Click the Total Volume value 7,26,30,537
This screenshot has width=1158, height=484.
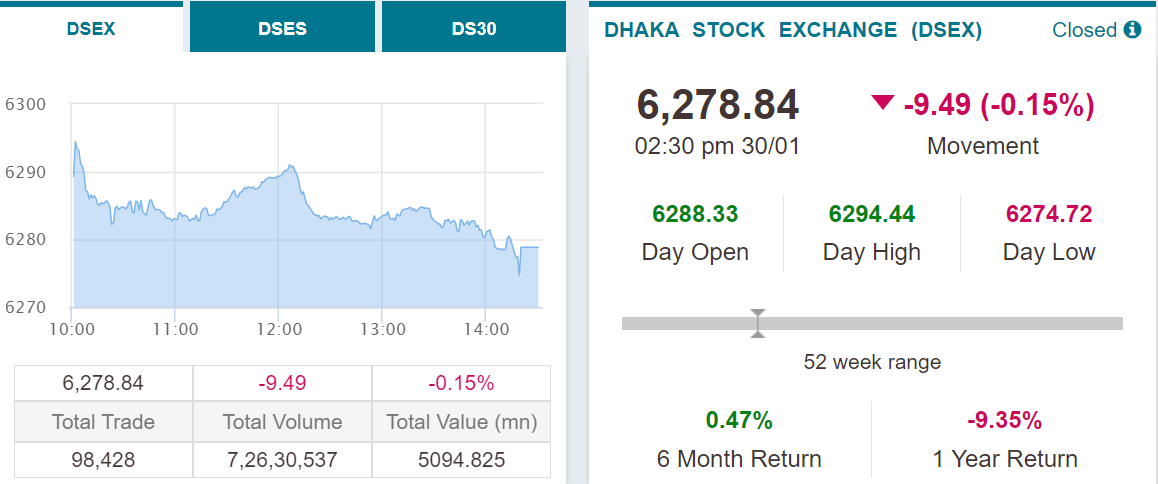click(x=282, y=460)
